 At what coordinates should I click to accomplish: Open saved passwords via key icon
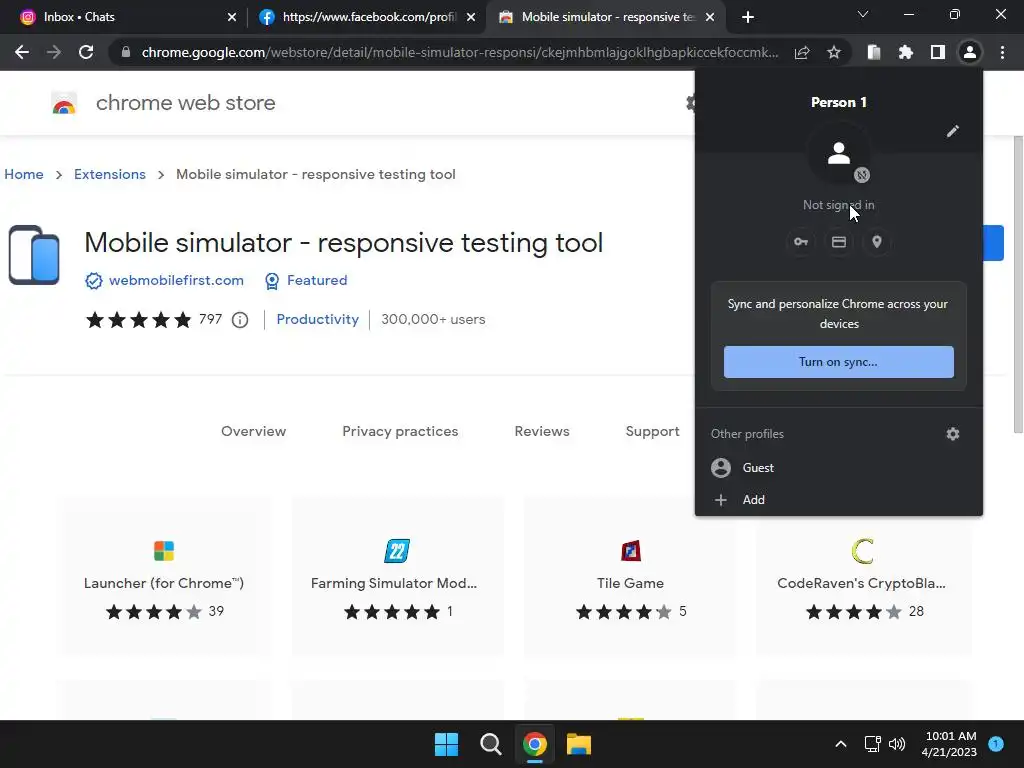click(801, 242)
